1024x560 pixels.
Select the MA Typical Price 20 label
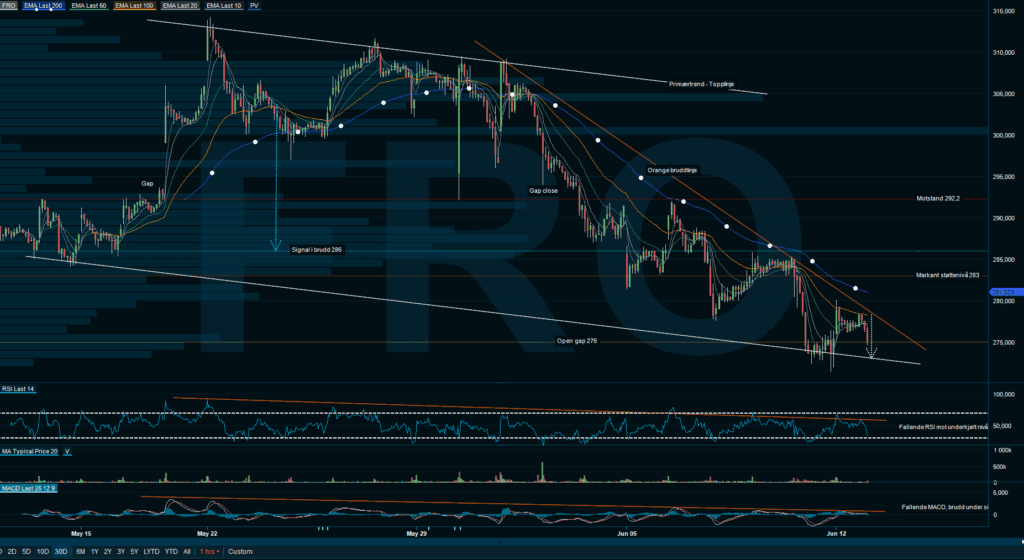pyautogui.click(x=30, y=452)
